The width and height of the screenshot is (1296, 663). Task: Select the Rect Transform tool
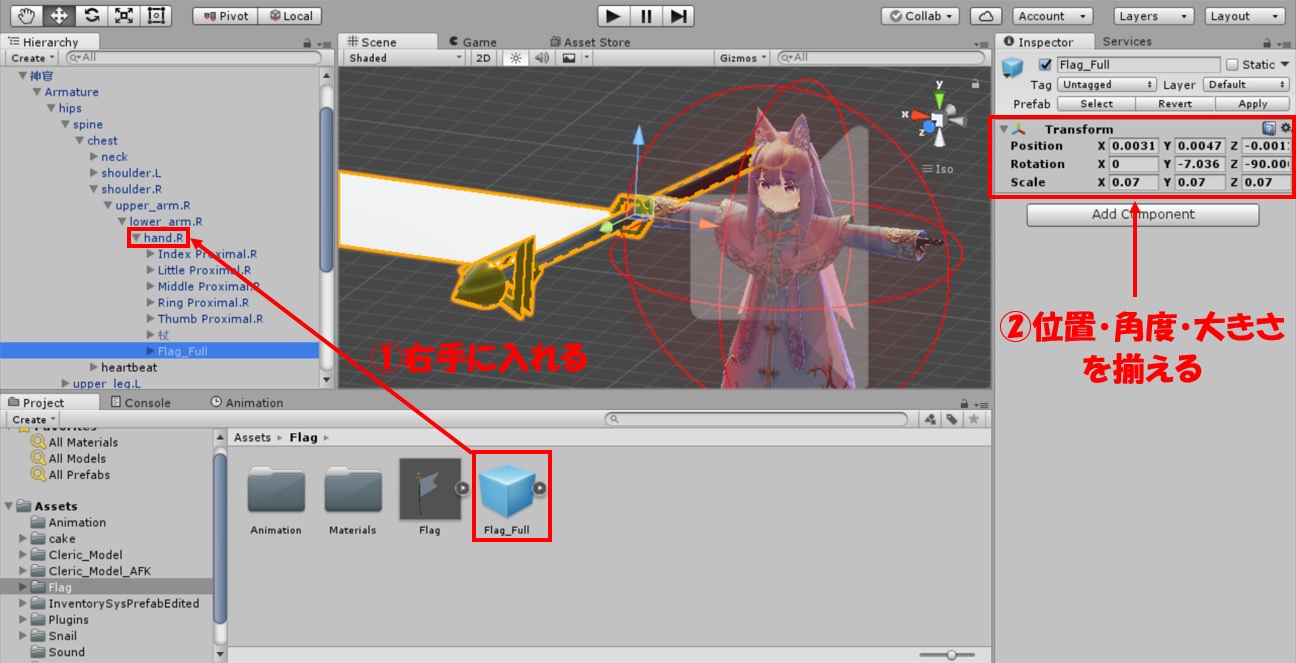[x=155, y=16]
